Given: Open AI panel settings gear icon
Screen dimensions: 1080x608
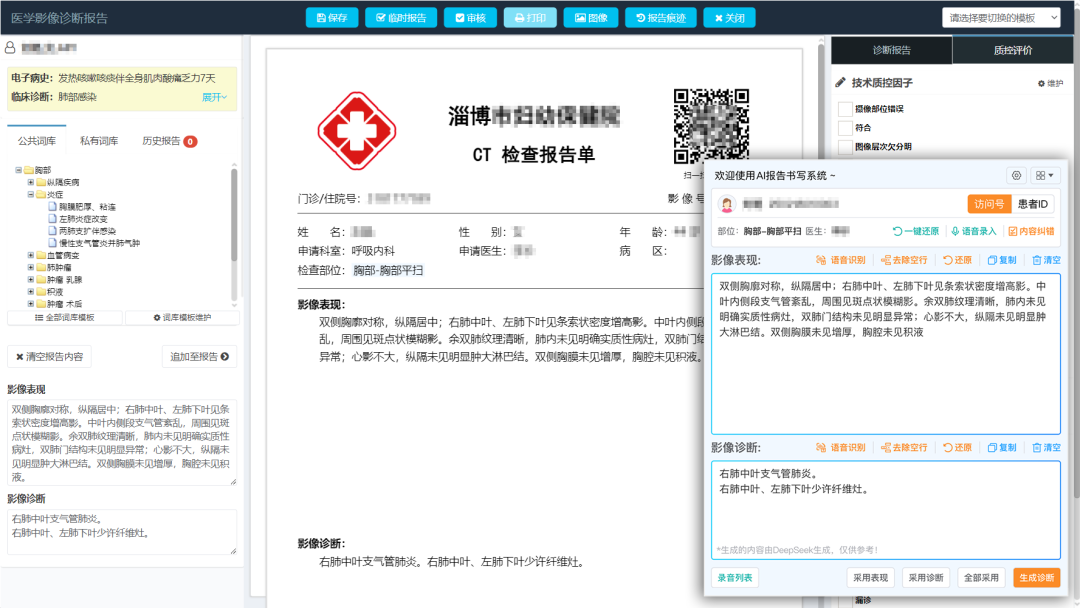Looking at the screenshot, I should (1017, 175).
